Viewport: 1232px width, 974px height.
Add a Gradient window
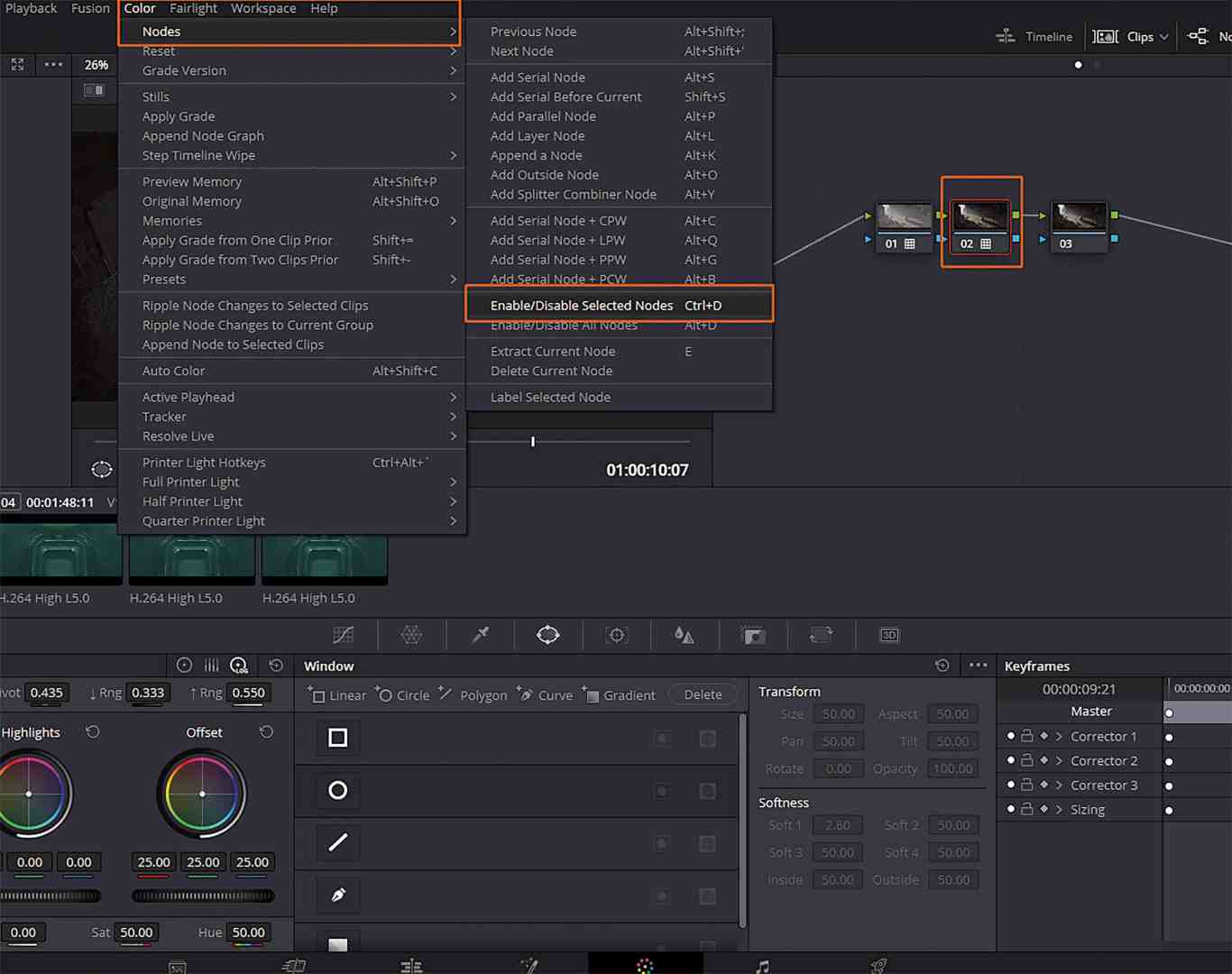619,695
